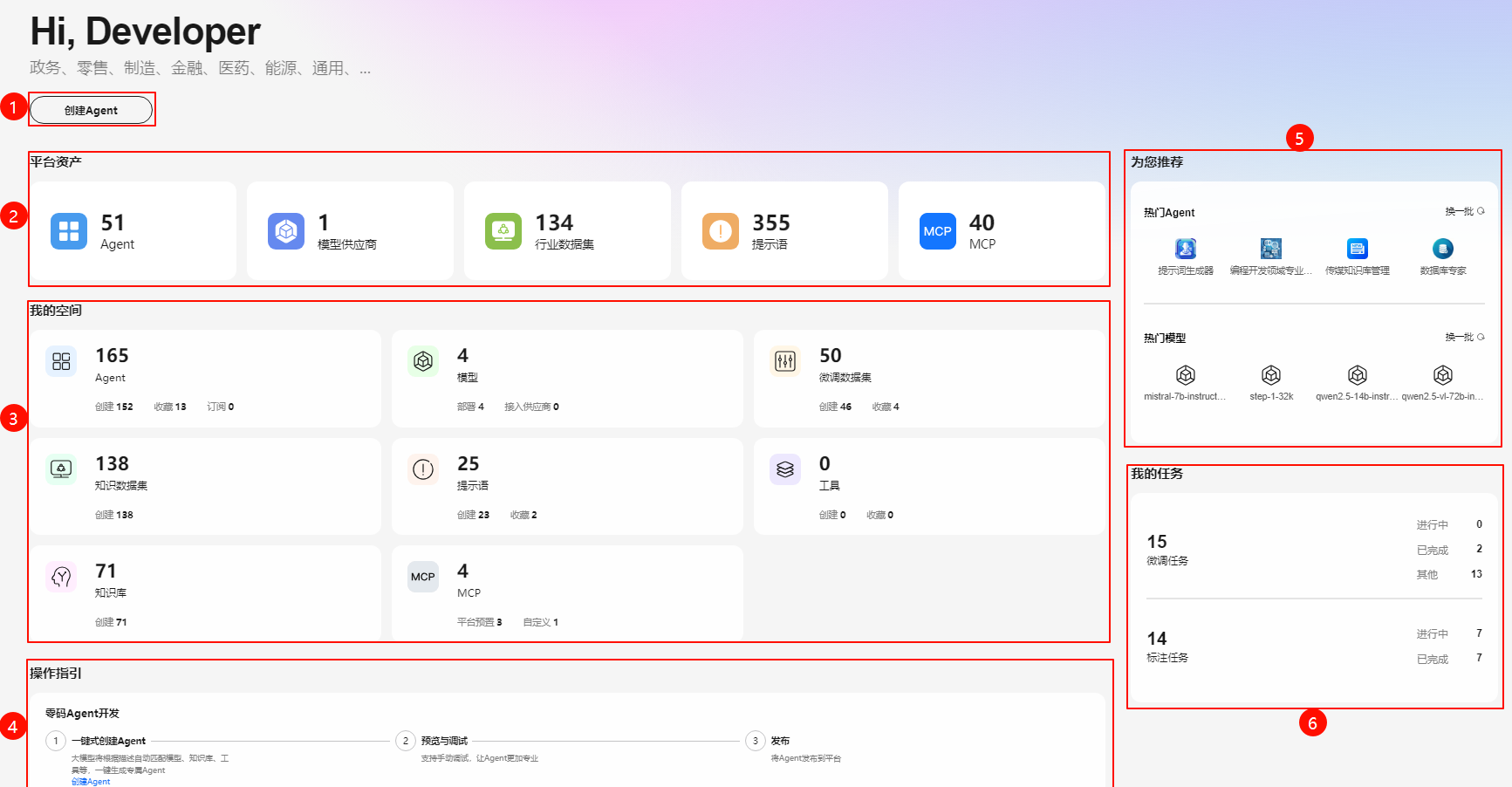1512x787 pixels.
Task: Open the blue MCP icon in 平台资产
Action: click(938, 231)
